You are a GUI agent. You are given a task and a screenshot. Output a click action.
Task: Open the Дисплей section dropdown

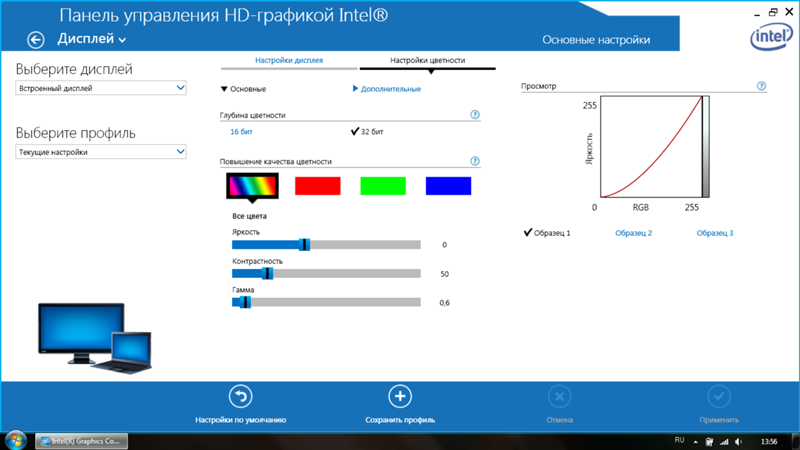[x=91, y=39]
